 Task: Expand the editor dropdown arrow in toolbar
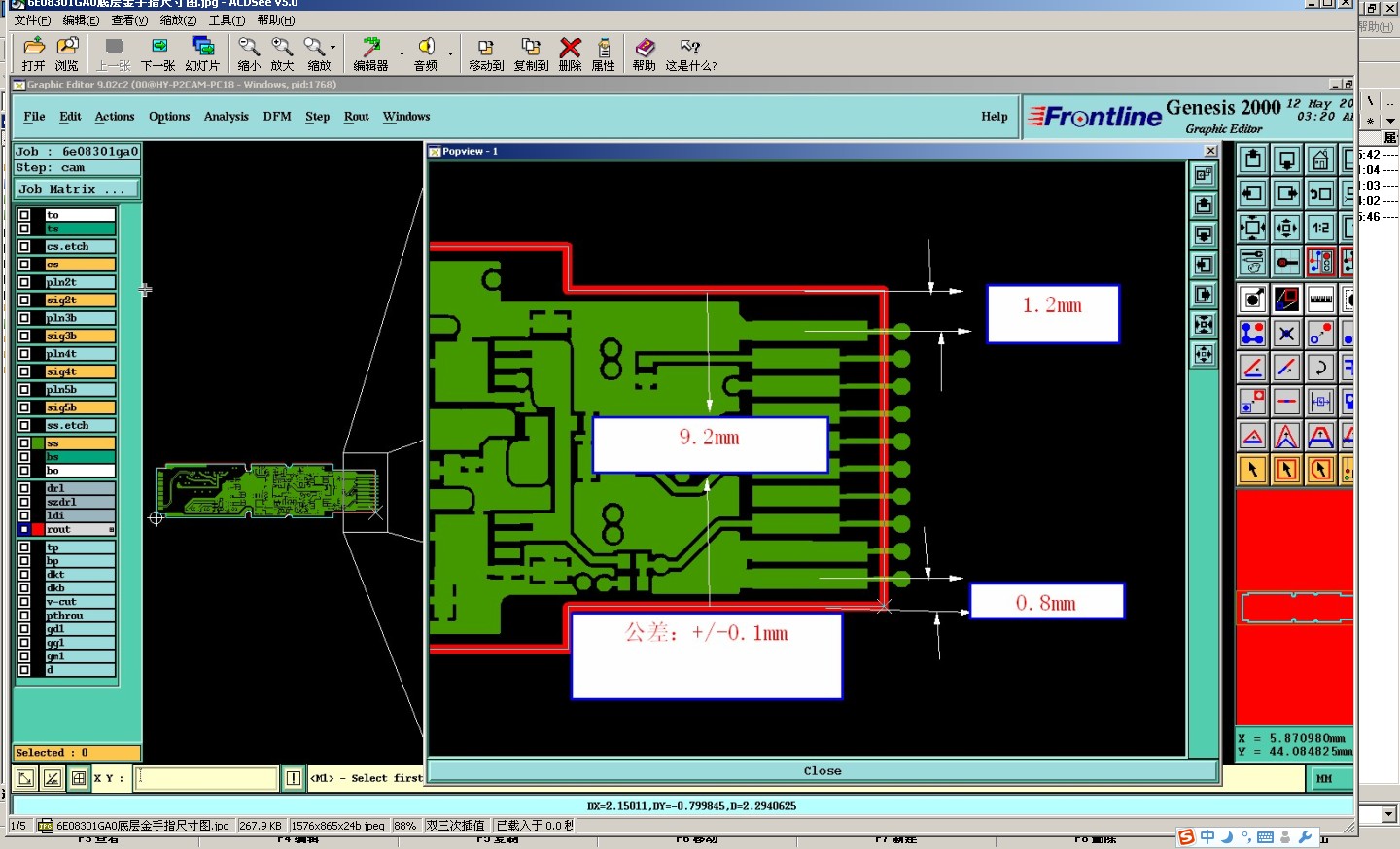tap(402, 53)
